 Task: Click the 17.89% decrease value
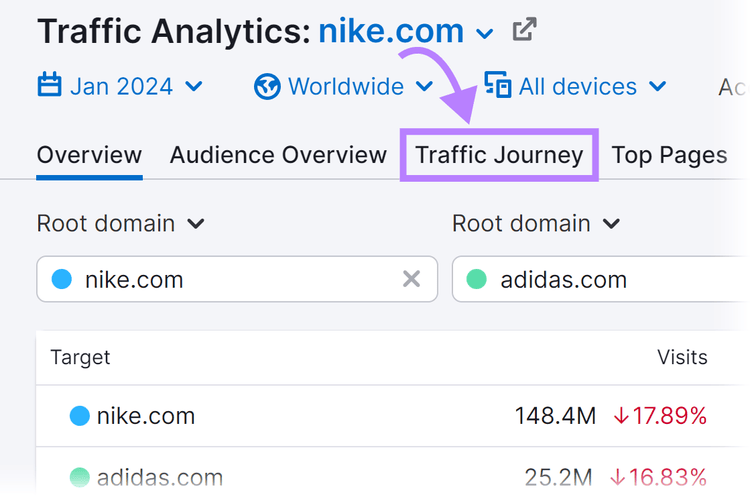click(x=660, y=416)
